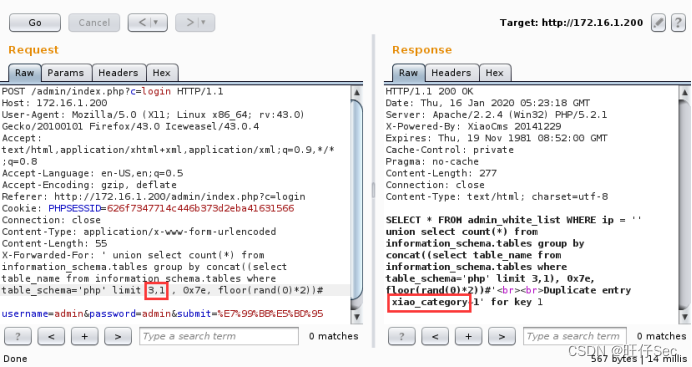The image size is (692, 367).
Task: Switch to the Request Params tab
Action: tap(66, 73)
